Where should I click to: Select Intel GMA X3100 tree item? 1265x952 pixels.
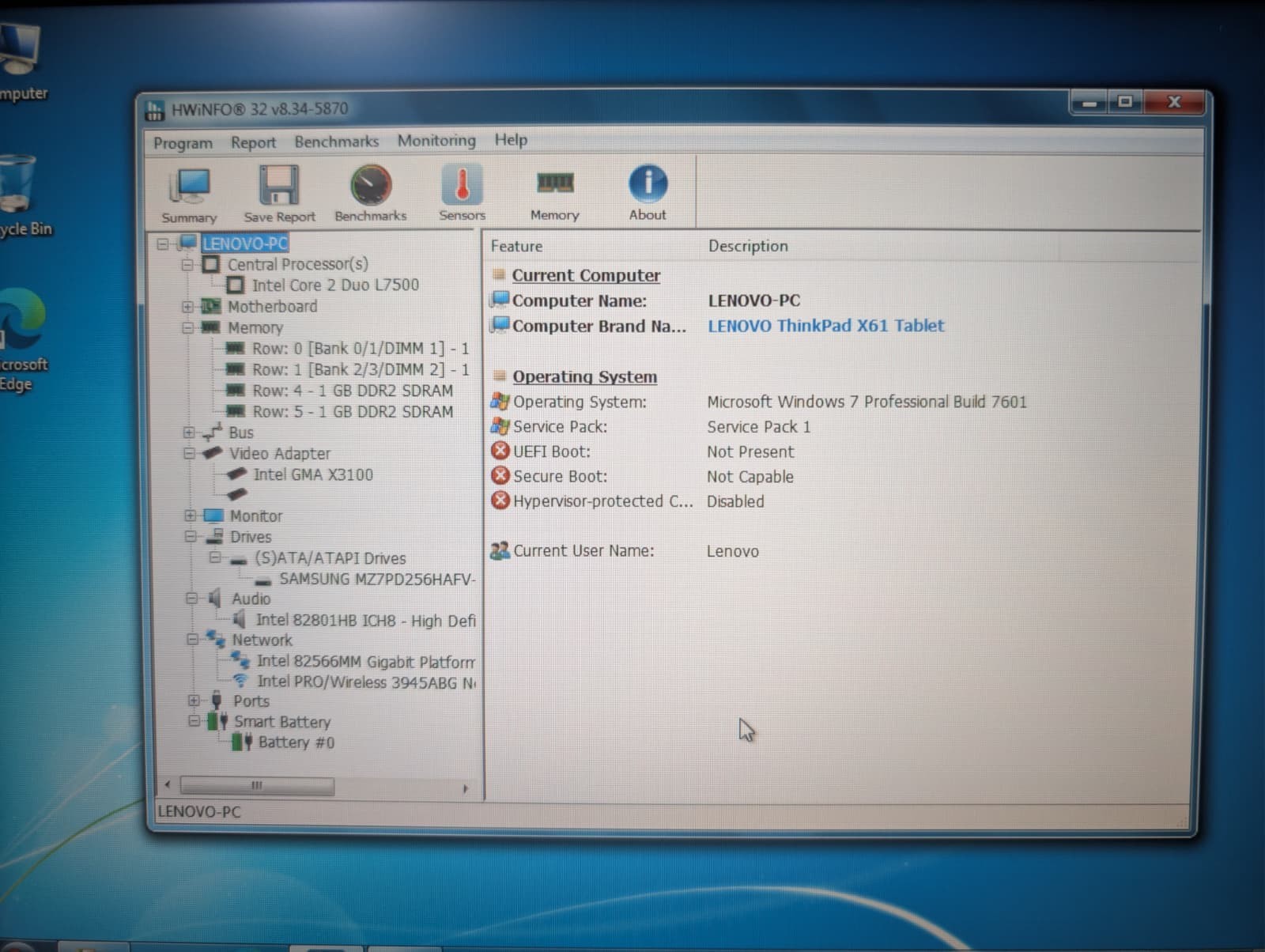coord(313,474)
